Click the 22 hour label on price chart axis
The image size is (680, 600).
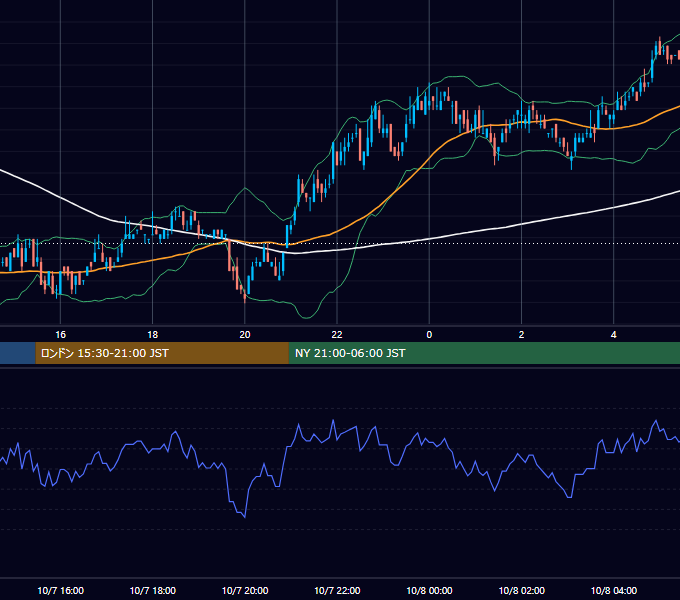click(x=337, y=335)
